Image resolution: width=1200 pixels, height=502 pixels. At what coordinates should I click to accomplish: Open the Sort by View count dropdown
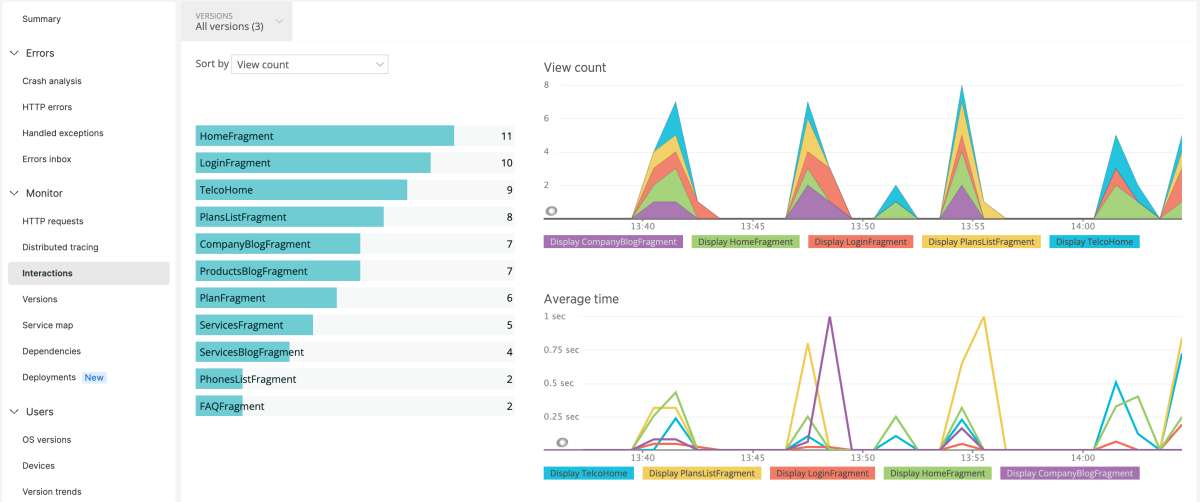pyautogui.click(x=309, y=65)
